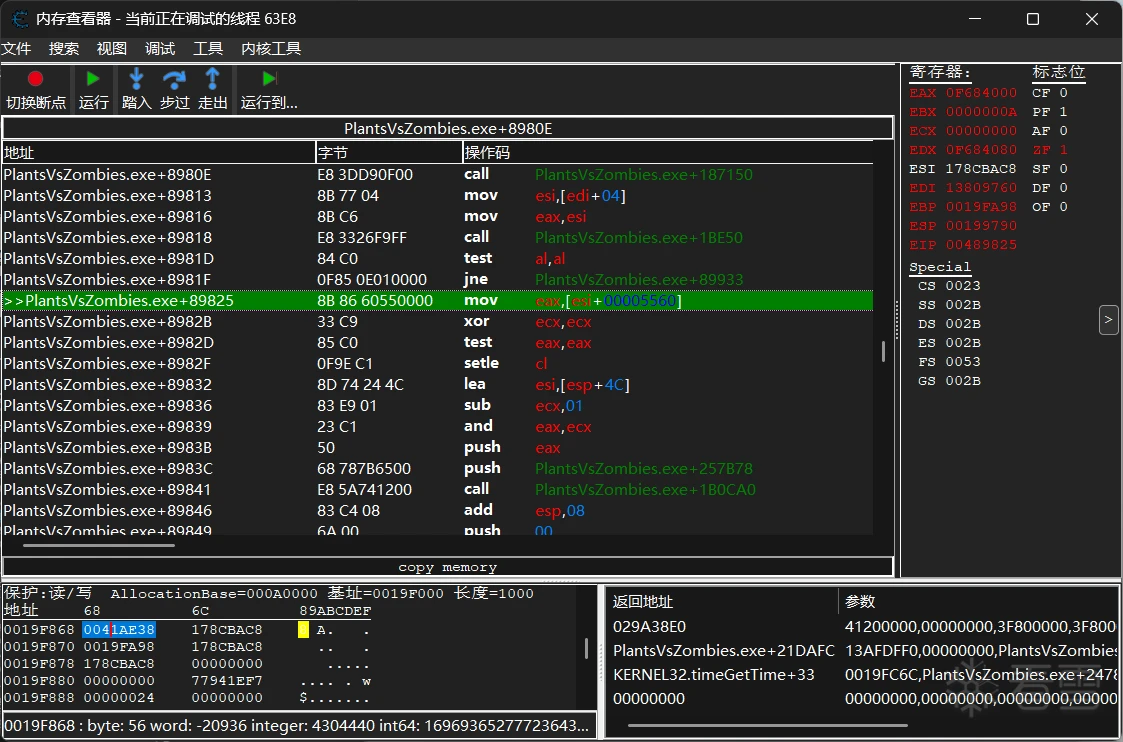Select the ECX 00000000 register
1123x742 pixels.
[963, 131]
